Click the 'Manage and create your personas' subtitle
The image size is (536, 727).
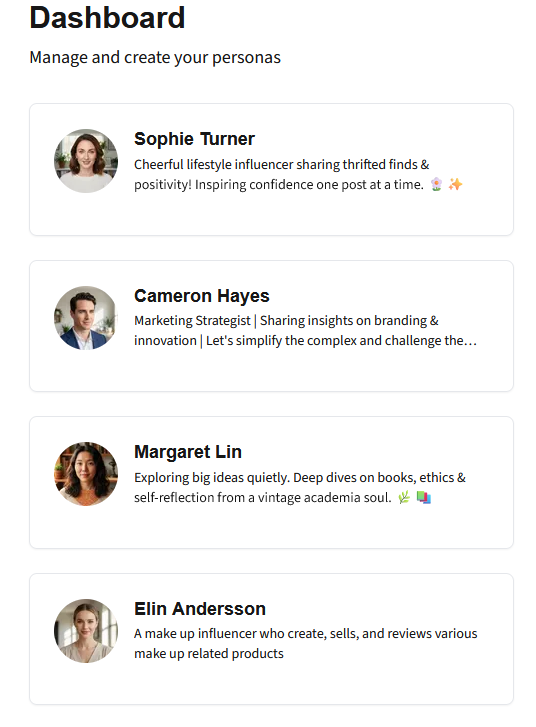[x=155, y=57]
